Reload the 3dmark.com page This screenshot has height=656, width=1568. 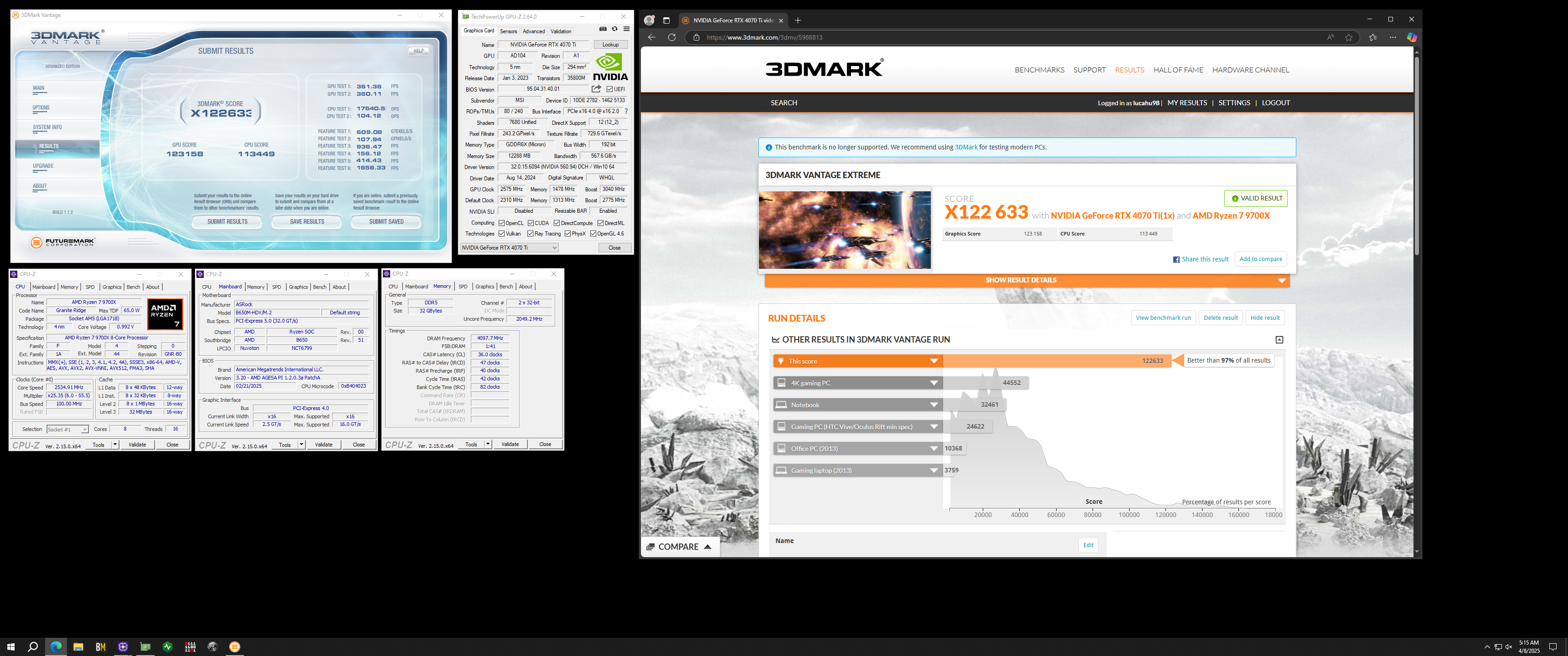(671, 37)
